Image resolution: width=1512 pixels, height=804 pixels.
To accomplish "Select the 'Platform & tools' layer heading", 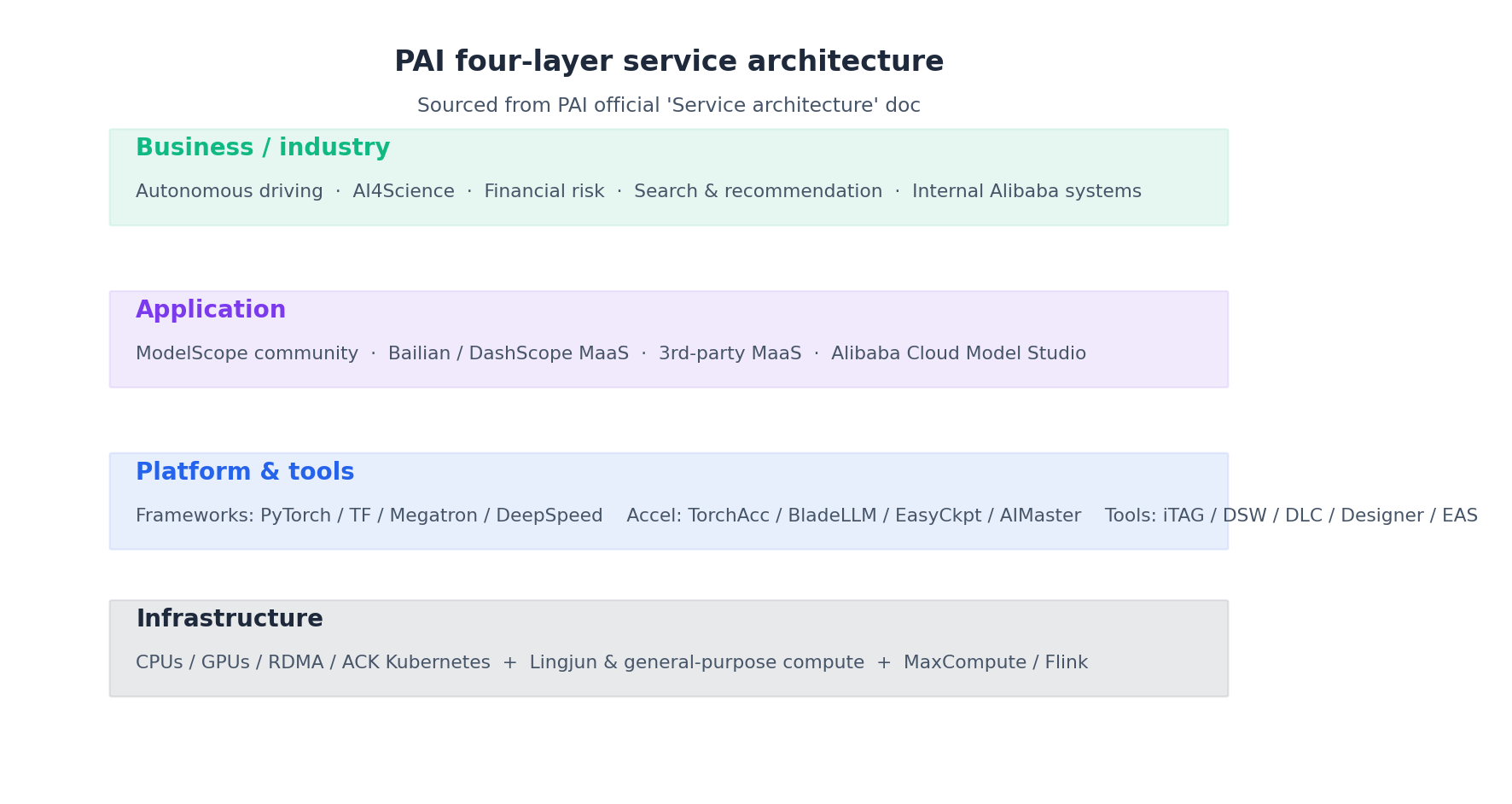I will point(245,472).
